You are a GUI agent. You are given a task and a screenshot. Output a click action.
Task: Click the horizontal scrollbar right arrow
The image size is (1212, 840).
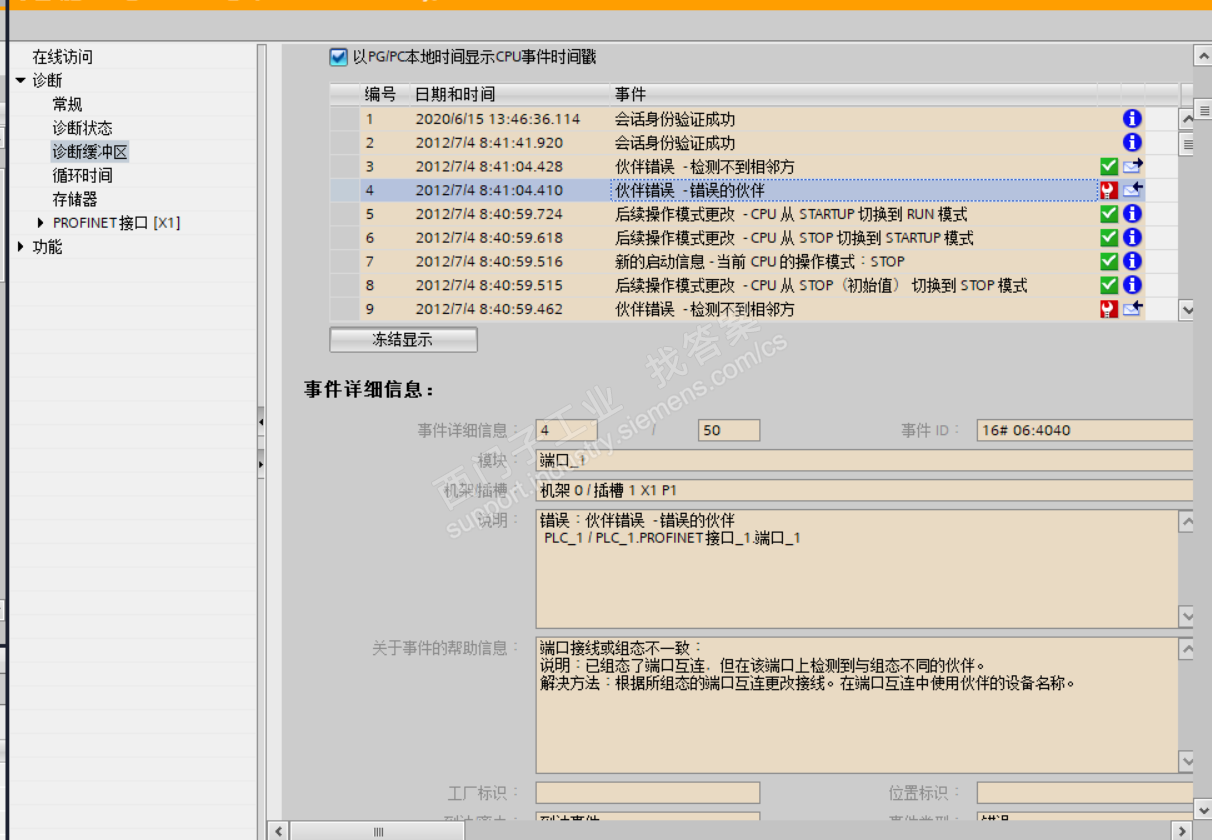(1183, 831)
